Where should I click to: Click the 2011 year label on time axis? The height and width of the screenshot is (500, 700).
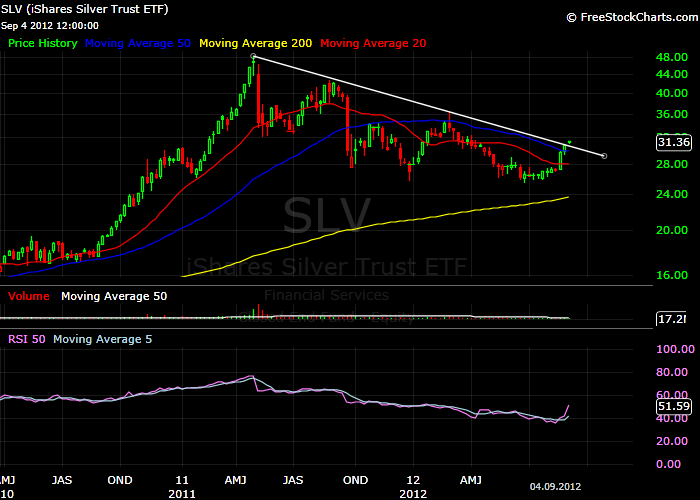tap(182, 494)
